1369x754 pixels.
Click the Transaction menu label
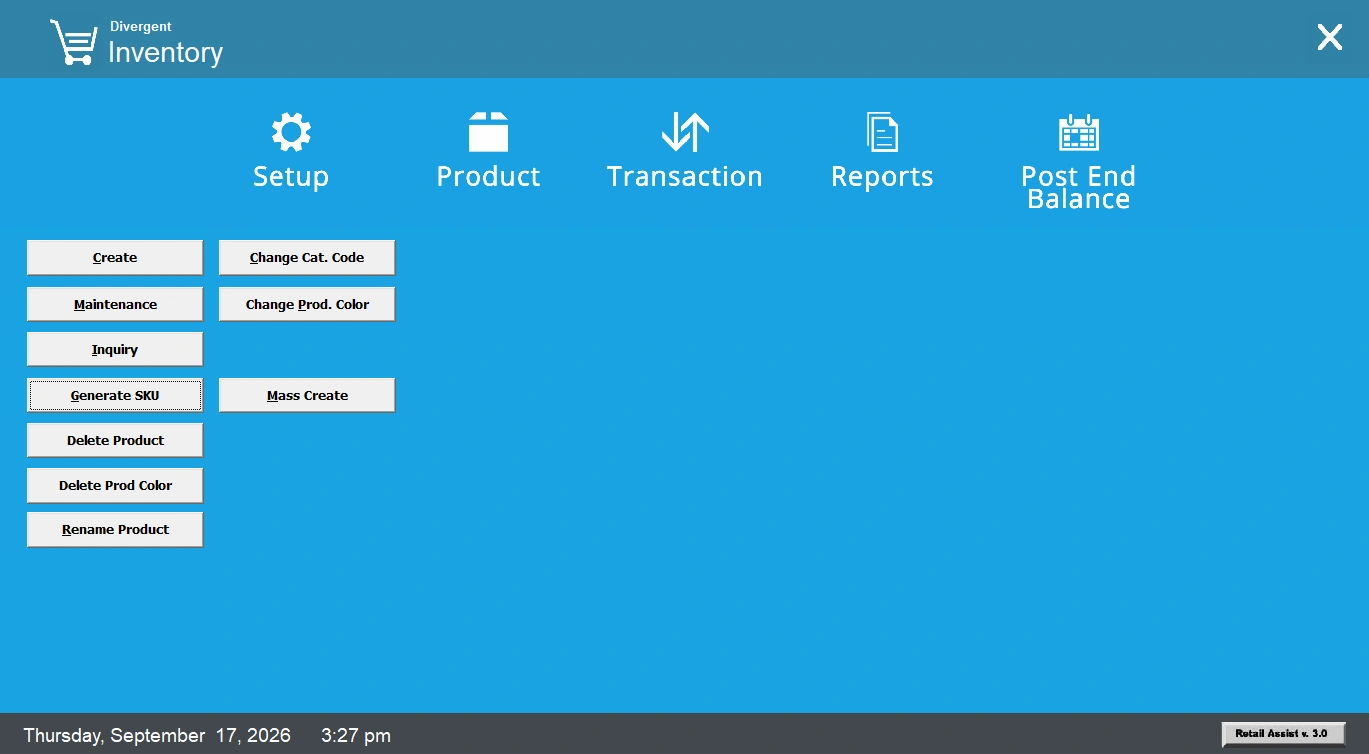pos(685,177)
